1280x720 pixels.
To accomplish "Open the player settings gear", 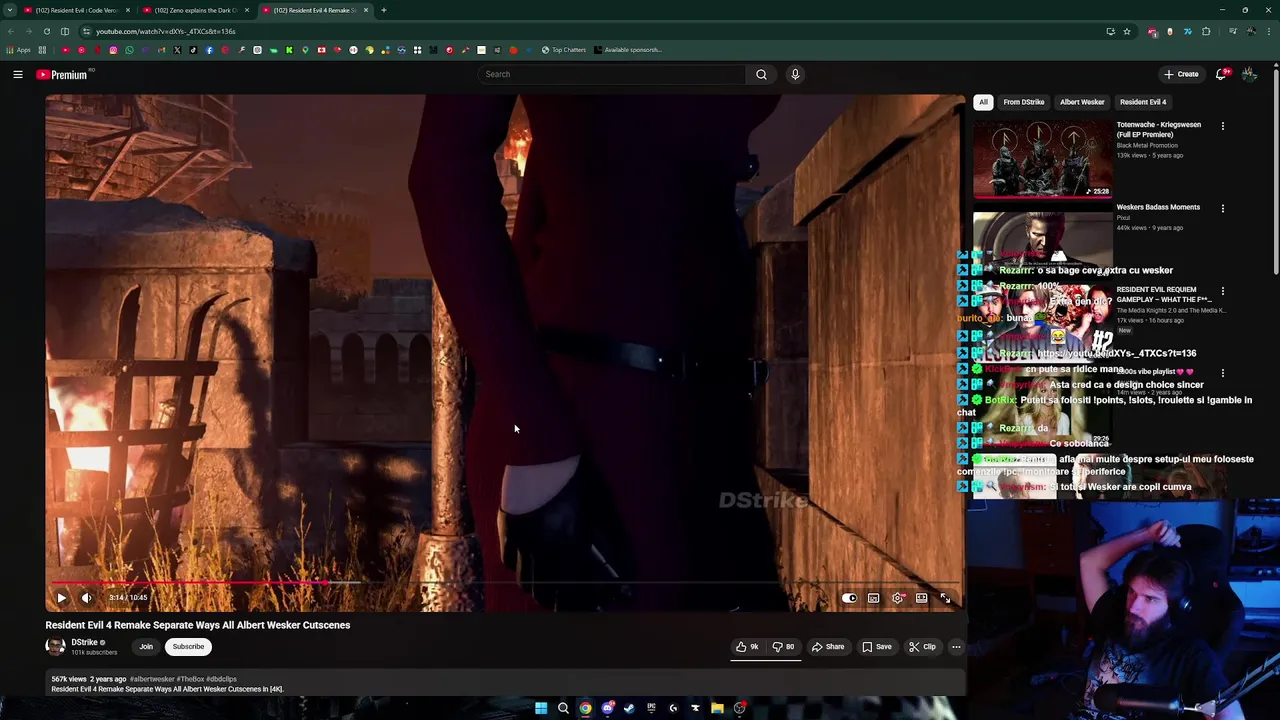I will tap(898, 598).
